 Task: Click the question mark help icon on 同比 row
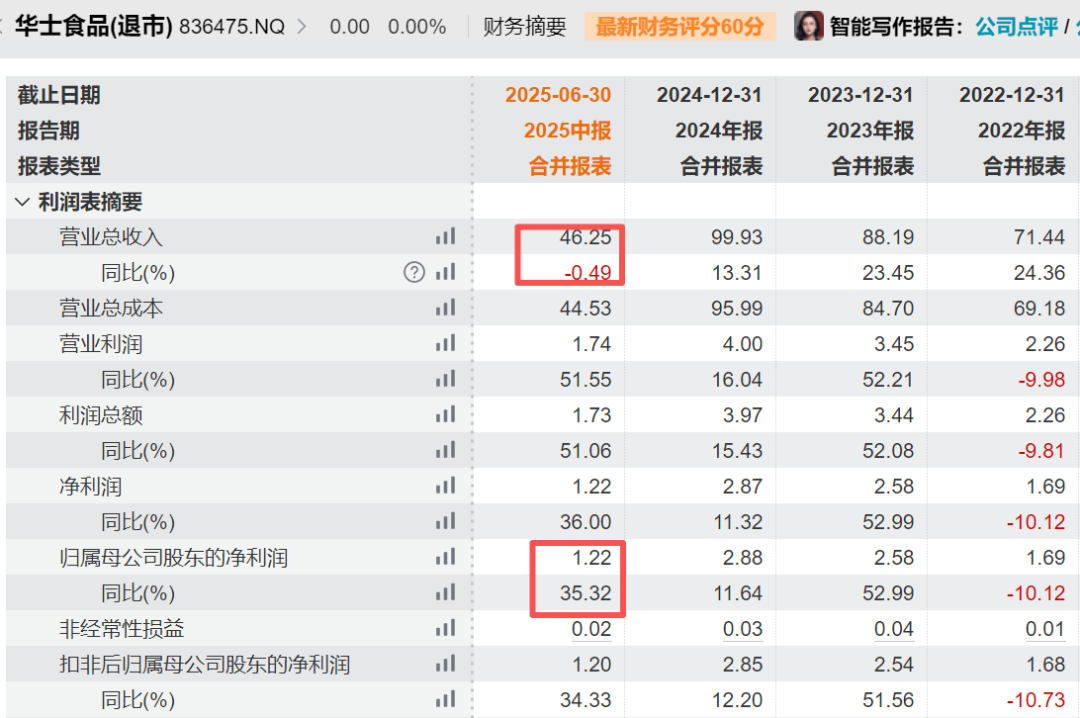click(x=413, y=271)
